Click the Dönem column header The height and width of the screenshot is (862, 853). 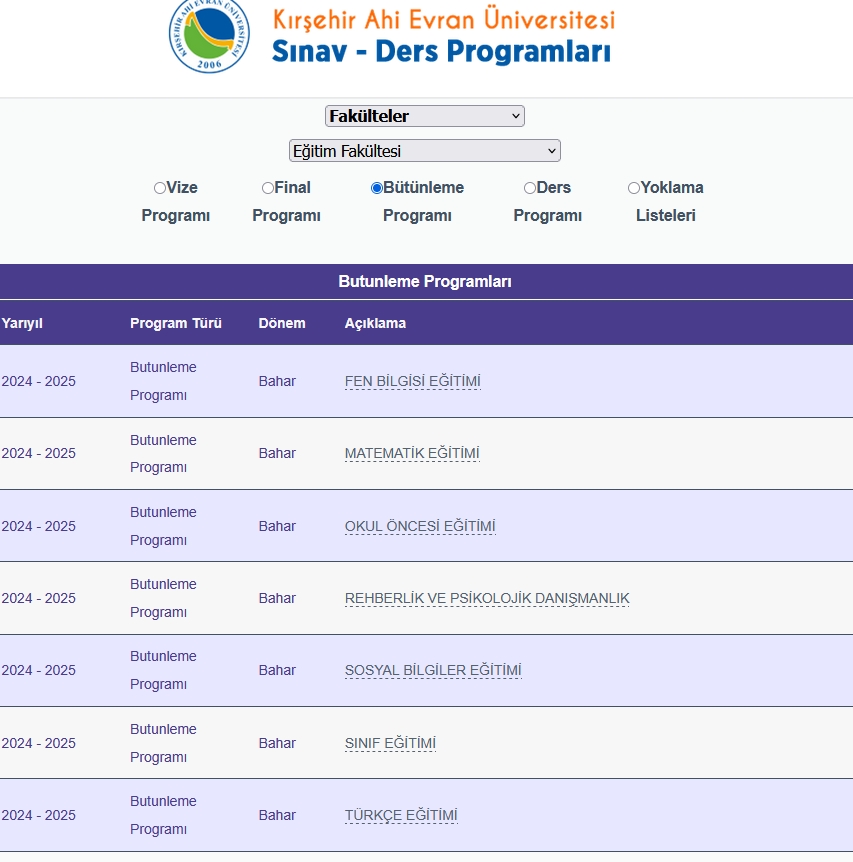tap(282, 323)
